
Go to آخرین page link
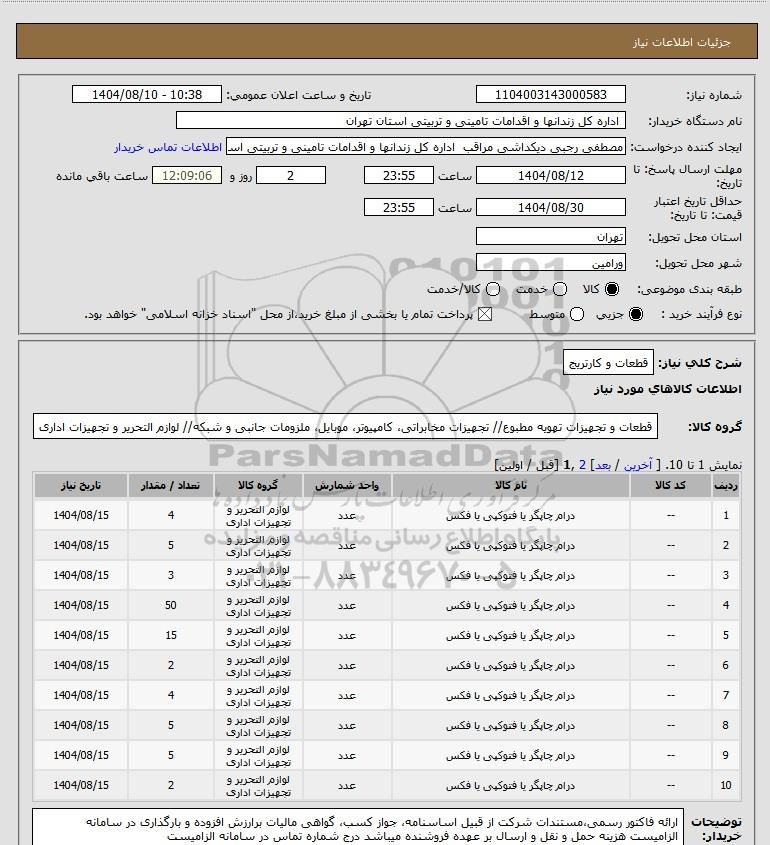pos(638,465)
